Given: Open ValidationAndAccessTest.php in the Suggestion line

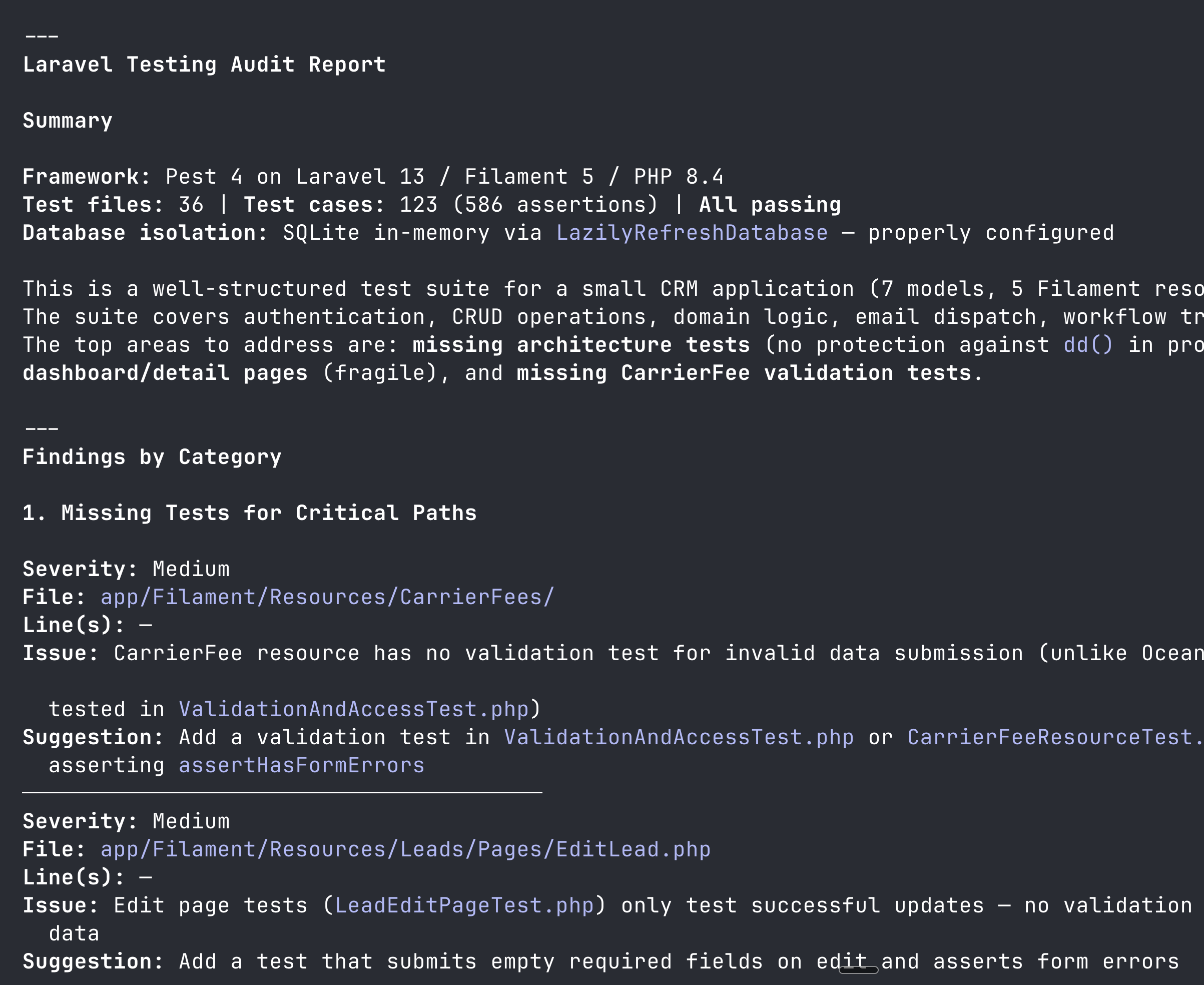Looking at the screenshot, I should pos(679,737).
